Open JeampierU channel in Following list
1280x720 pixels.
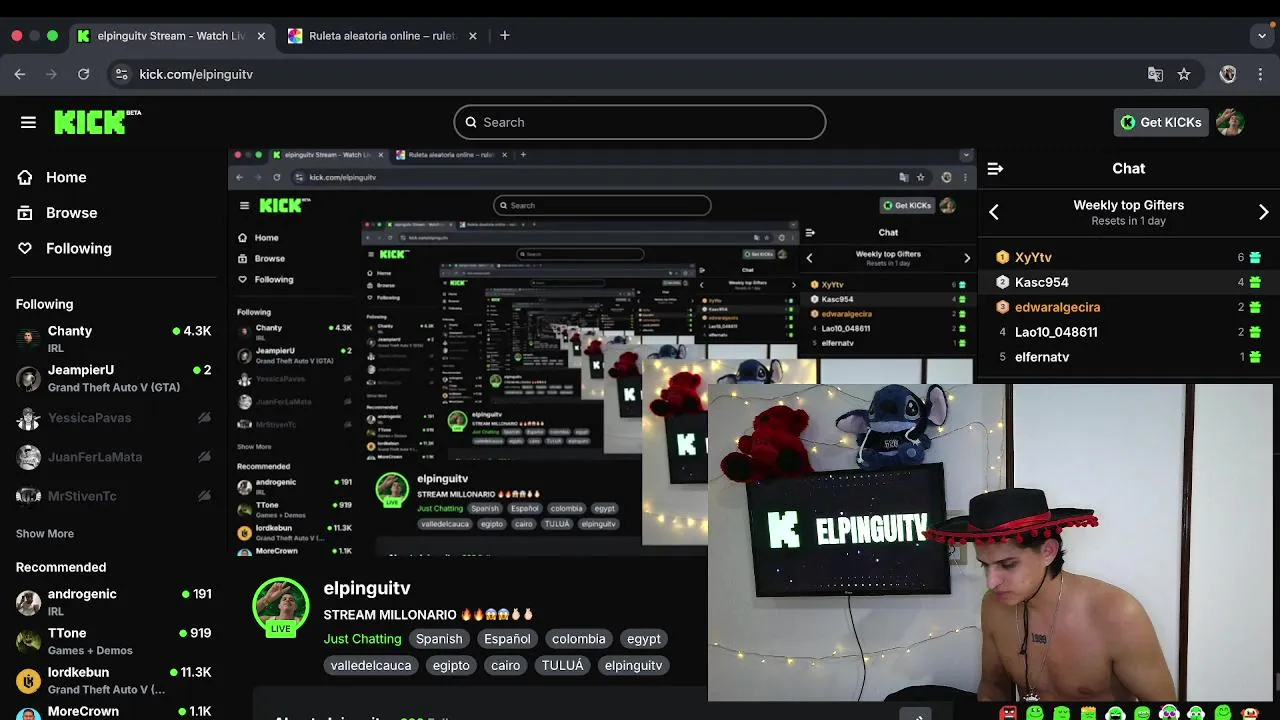(114, 378)
